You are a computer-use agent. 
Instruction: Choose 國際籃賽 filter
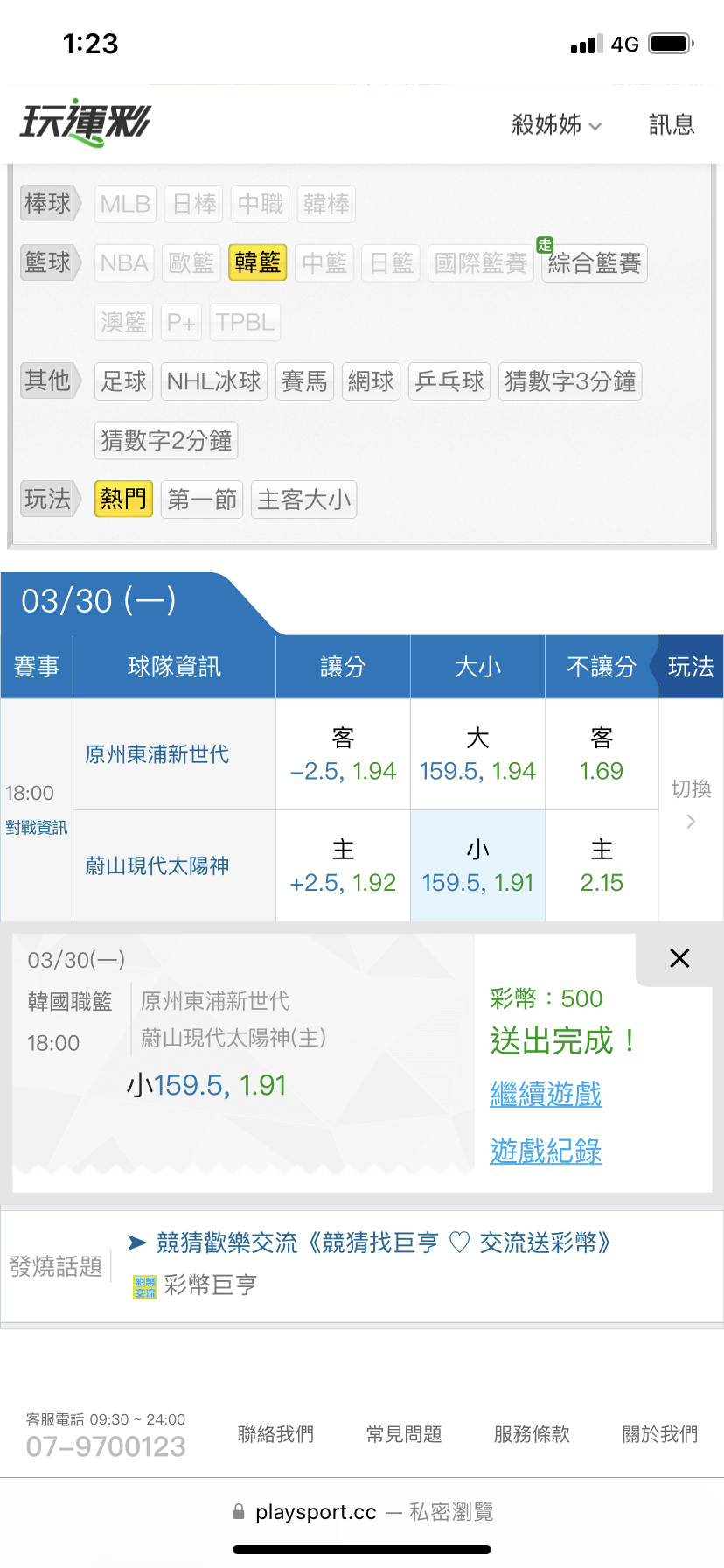point(481,262)
